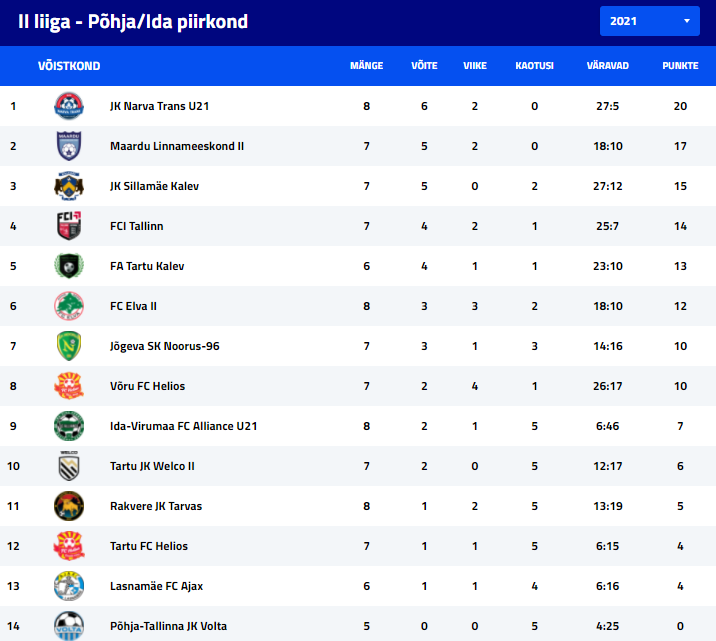Click the Tartu FC Helios team name
This screenshot has width=716, height=641.
[149, 546]
